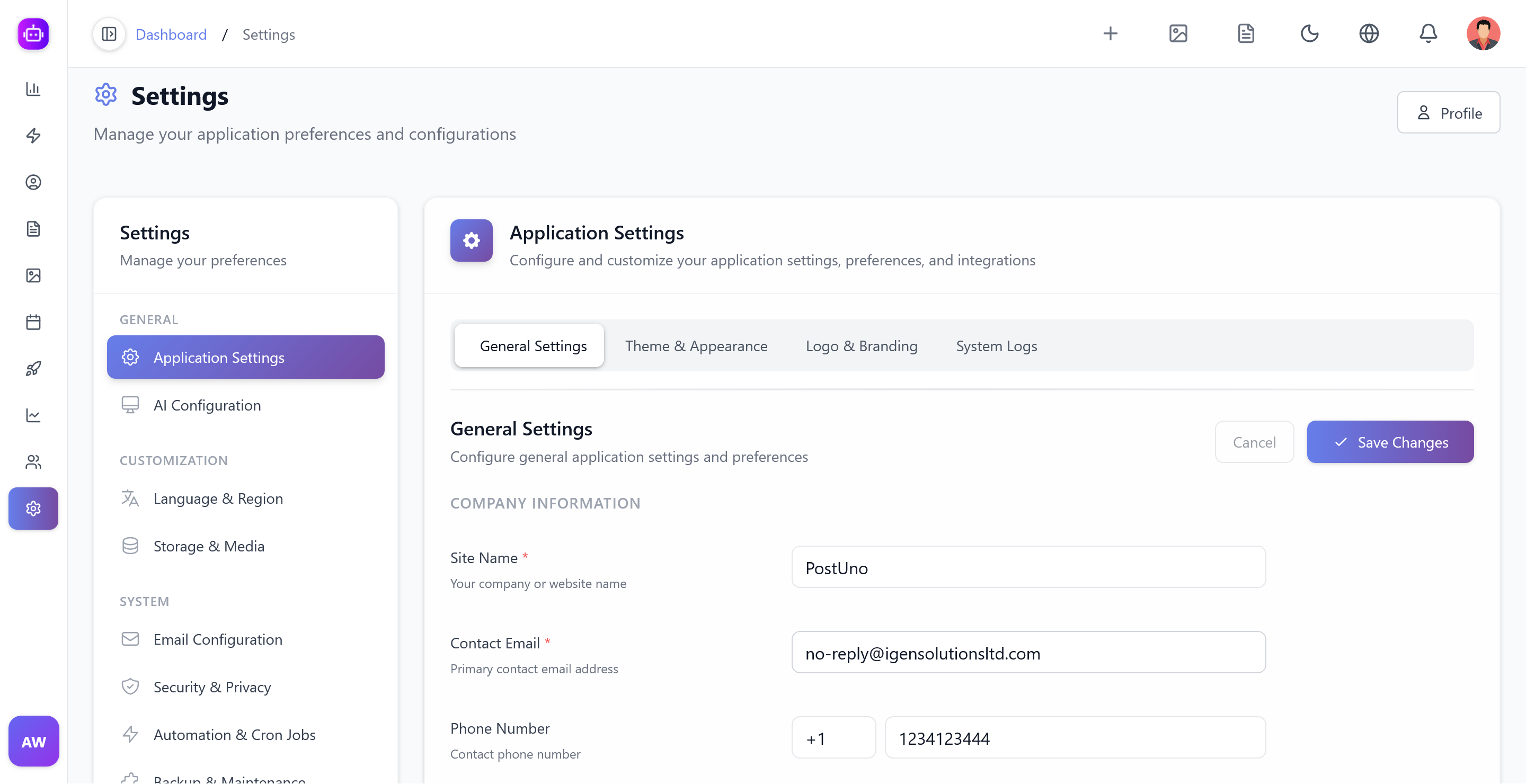Open the System Logs tab
The image size is (1526, 784).
[x=996, y=346]
